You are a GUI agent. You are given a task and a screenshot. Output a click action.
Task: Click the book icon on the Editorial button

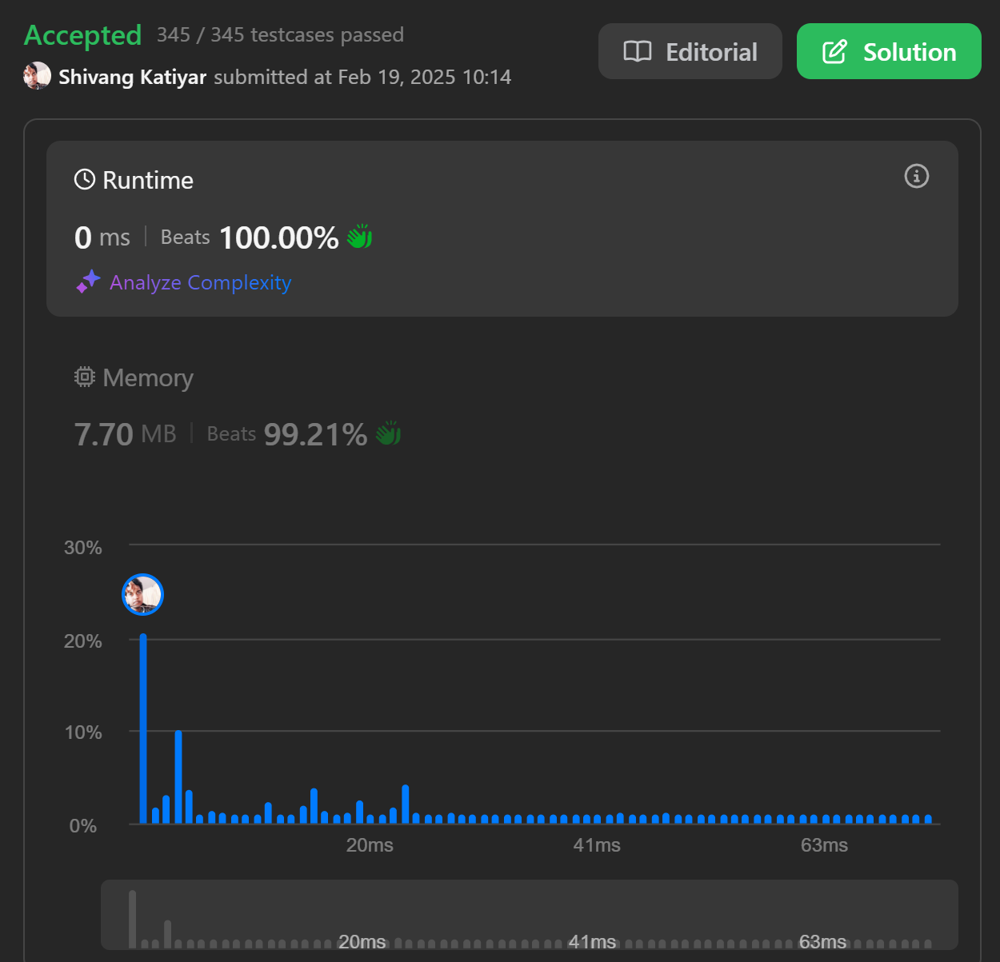pyautogui.click(x=638, y=52)
